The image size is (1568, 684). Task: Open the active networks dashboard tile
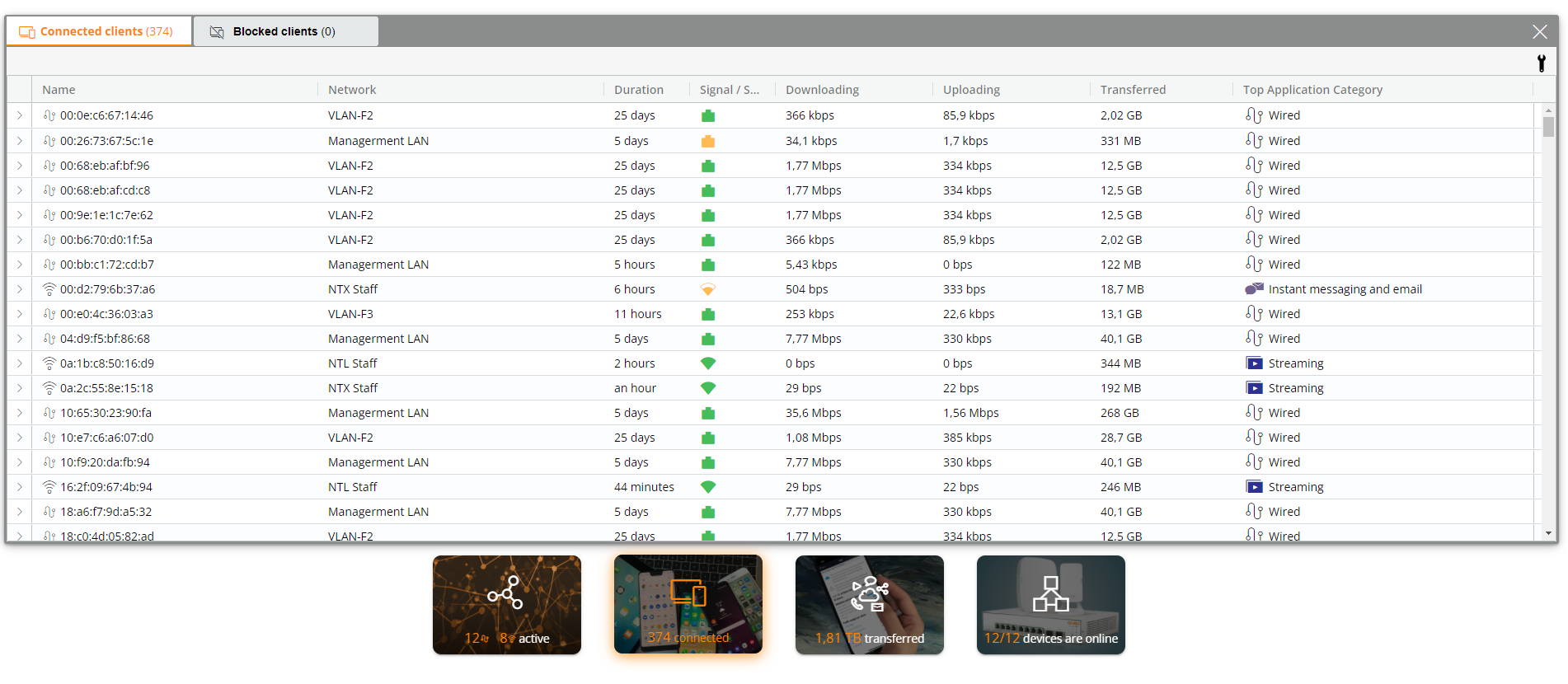pos(507,605)
